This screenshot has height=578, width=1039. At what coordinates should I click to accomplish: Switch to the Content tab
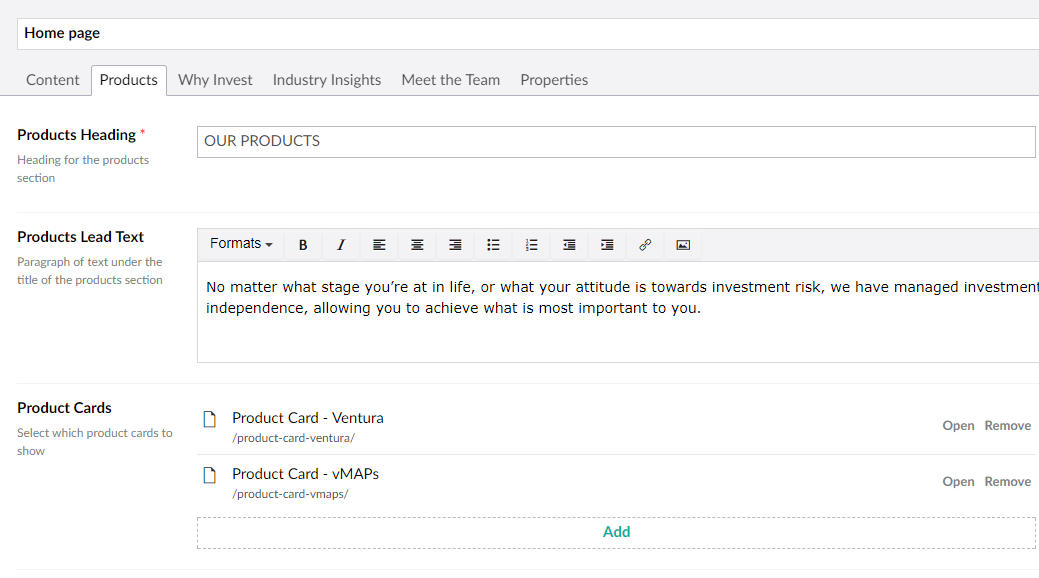pyautogui.click(x=52, y=80)
